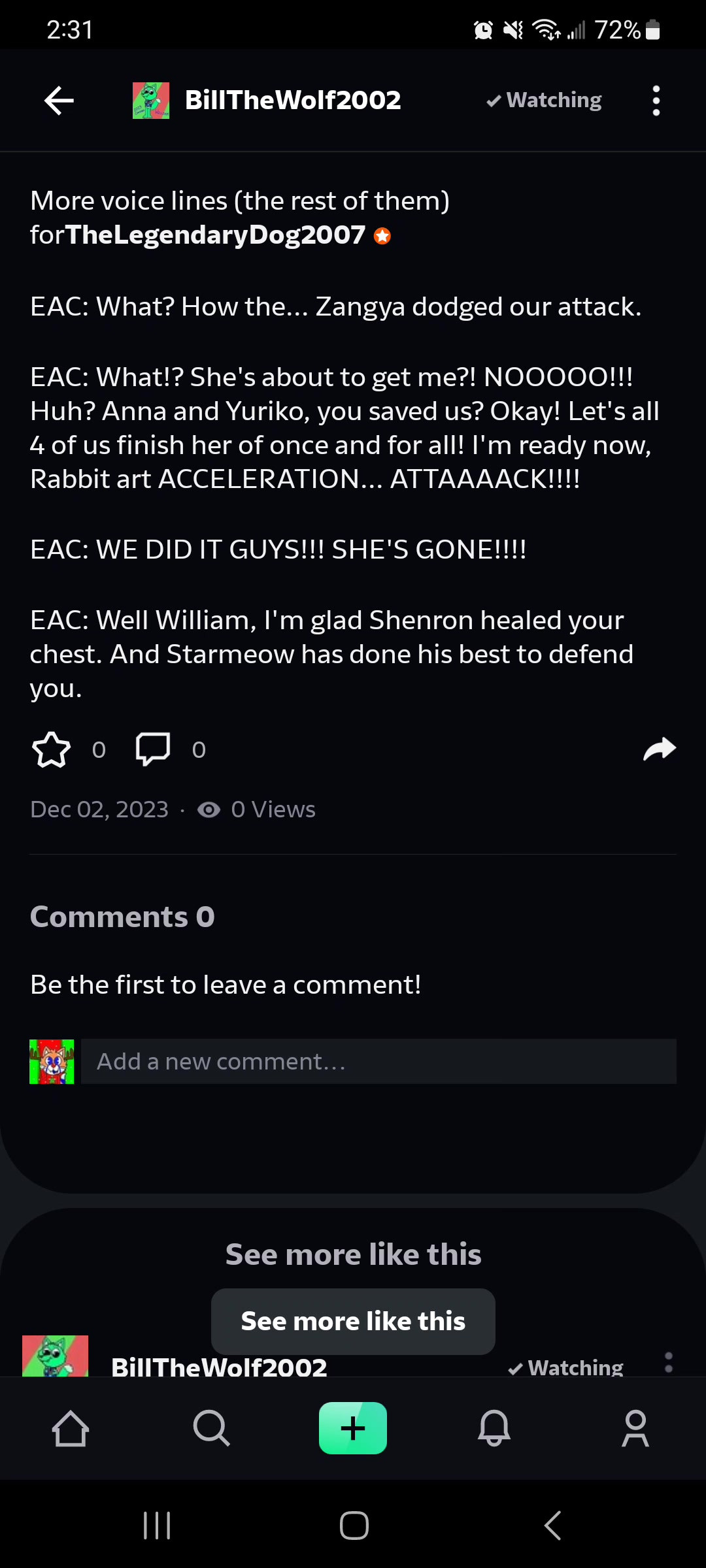The height and width of the screenshot is (1568, 706).
Task: Toggle the Watching status for BillTheWolf2002
Action: [x=544, y=100]
